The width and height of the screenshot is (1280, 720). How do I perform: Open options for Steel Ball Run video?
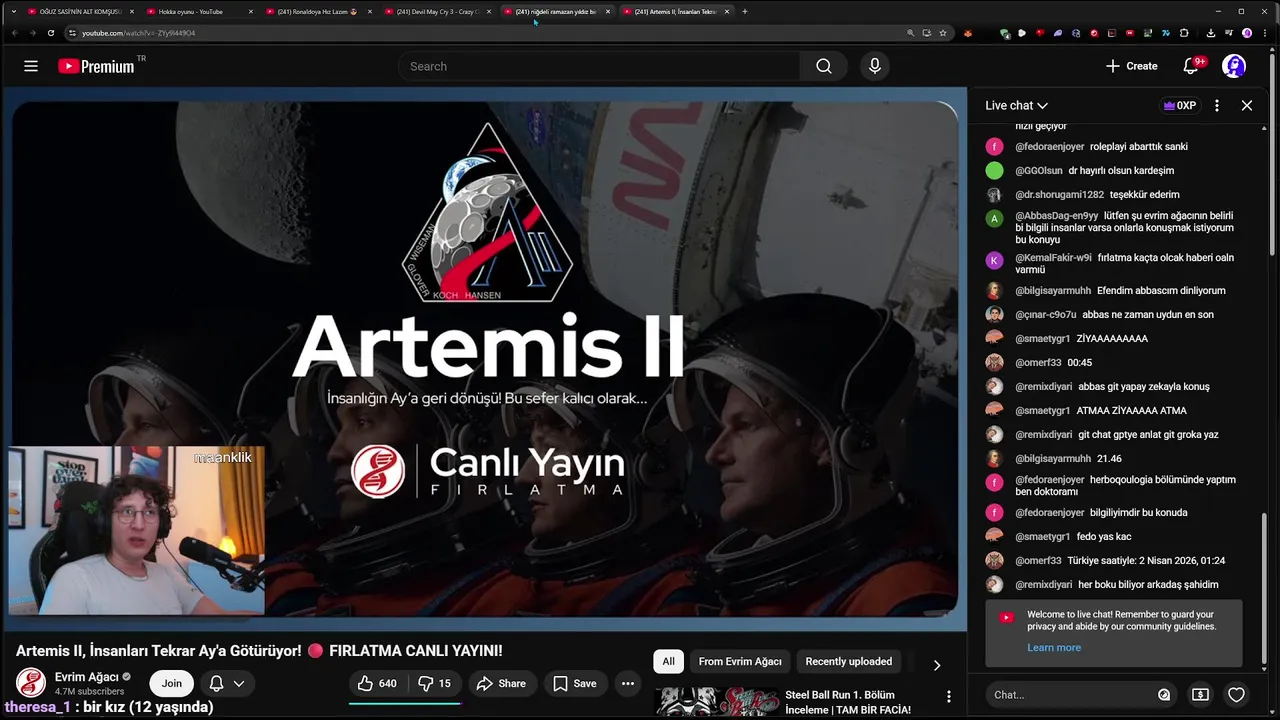tap(949, 696)
